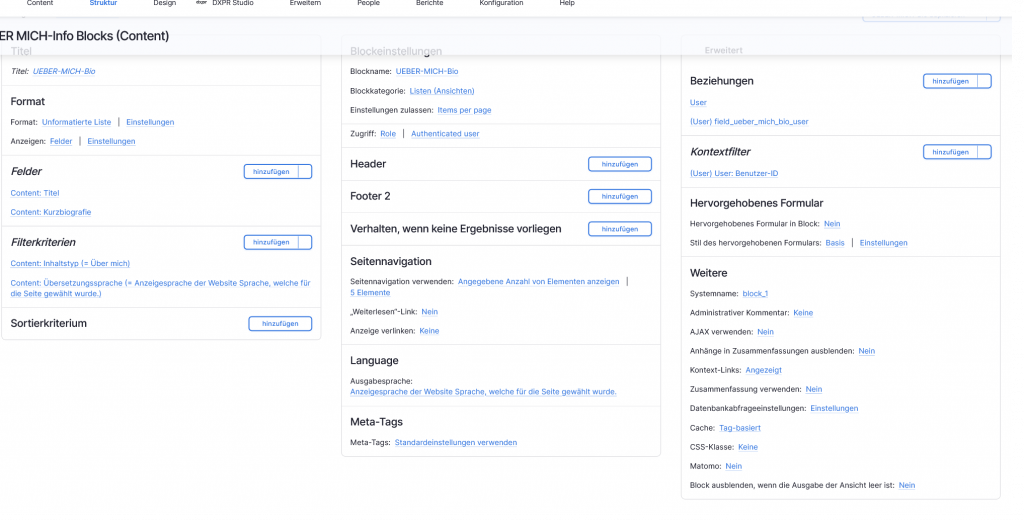
Task: Open the Content: Kurzbiografie field link
Action: [x=51, y=212]
